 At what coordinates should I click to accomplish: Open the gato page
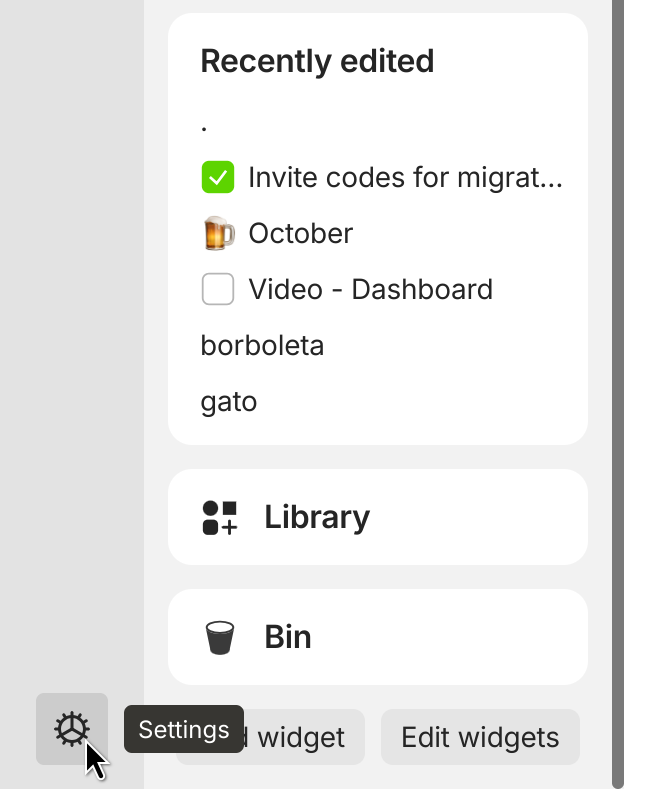(x=229, y=402)
